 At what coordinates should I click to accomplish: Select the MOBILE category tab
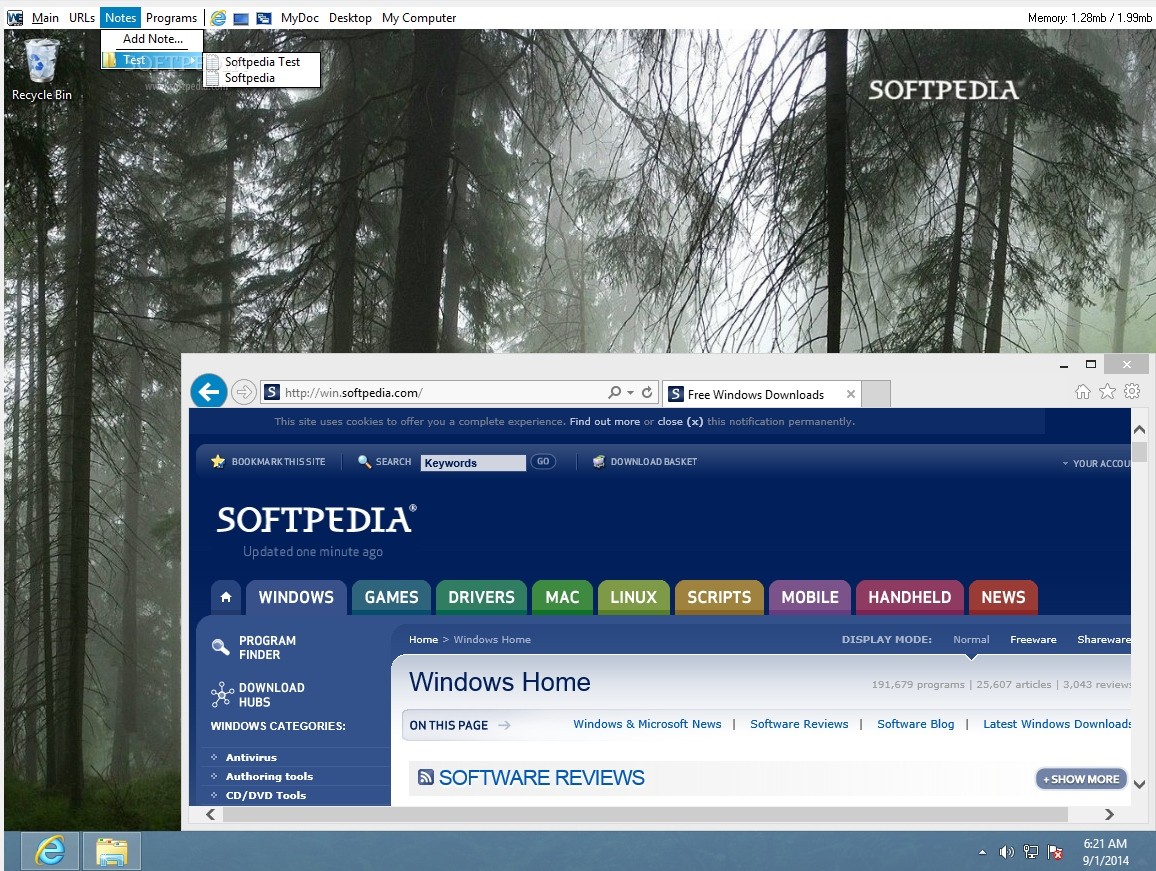[x=809, y=597]
